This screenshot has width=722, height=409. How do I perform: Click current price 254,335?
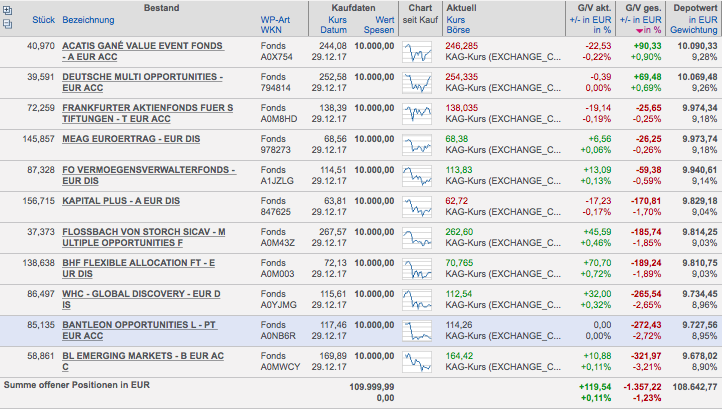click(x=462, y=77)
